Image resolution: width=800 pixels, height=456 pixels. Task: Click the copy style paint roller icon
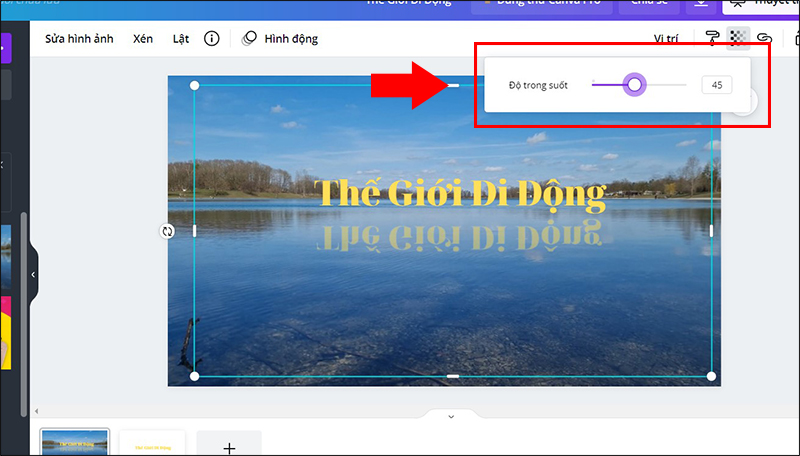[x=712, y=38]
